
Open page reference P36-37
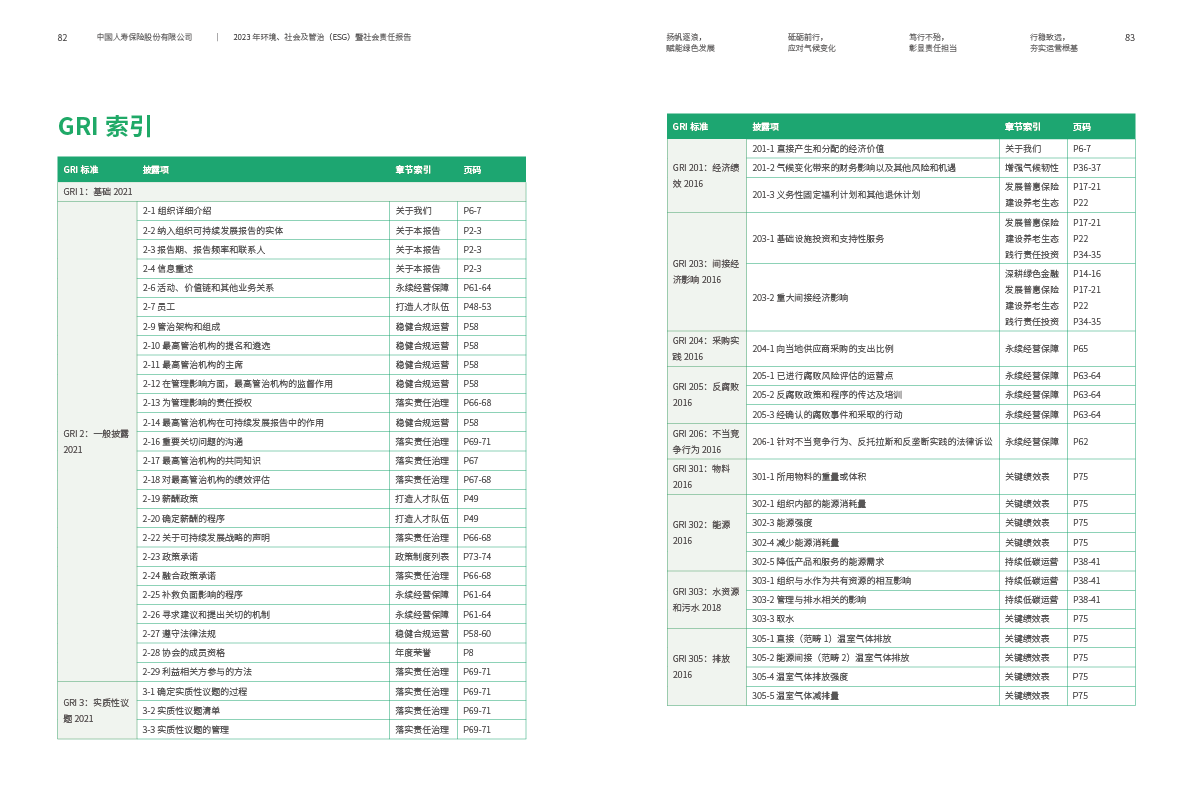click(1086, 168)
